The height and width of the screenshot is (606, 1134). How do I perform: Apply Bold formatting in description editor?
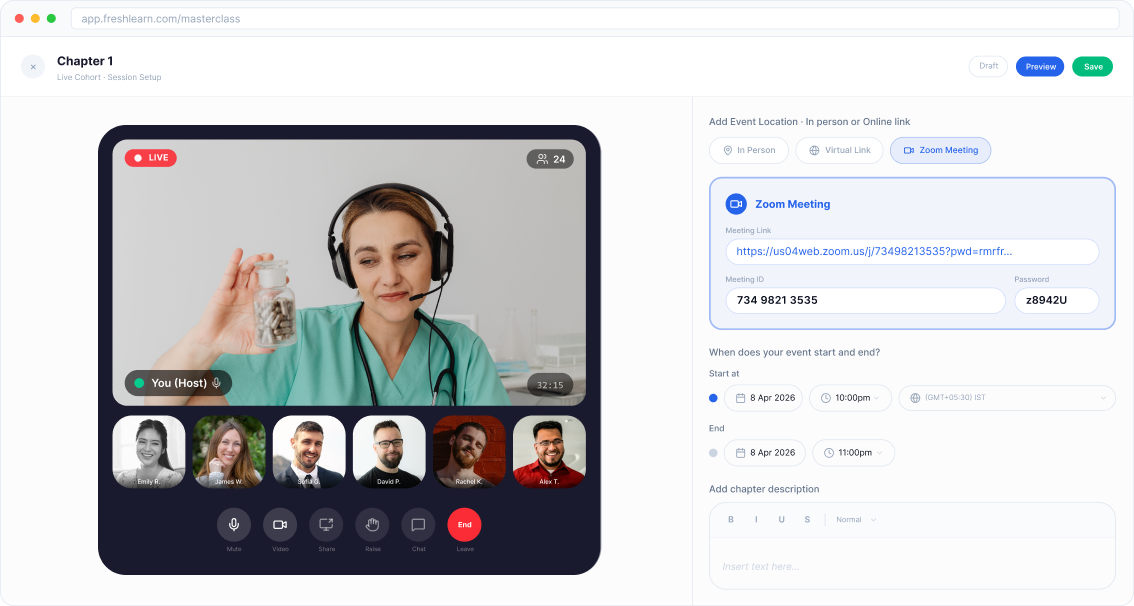[x=730, y=519]
